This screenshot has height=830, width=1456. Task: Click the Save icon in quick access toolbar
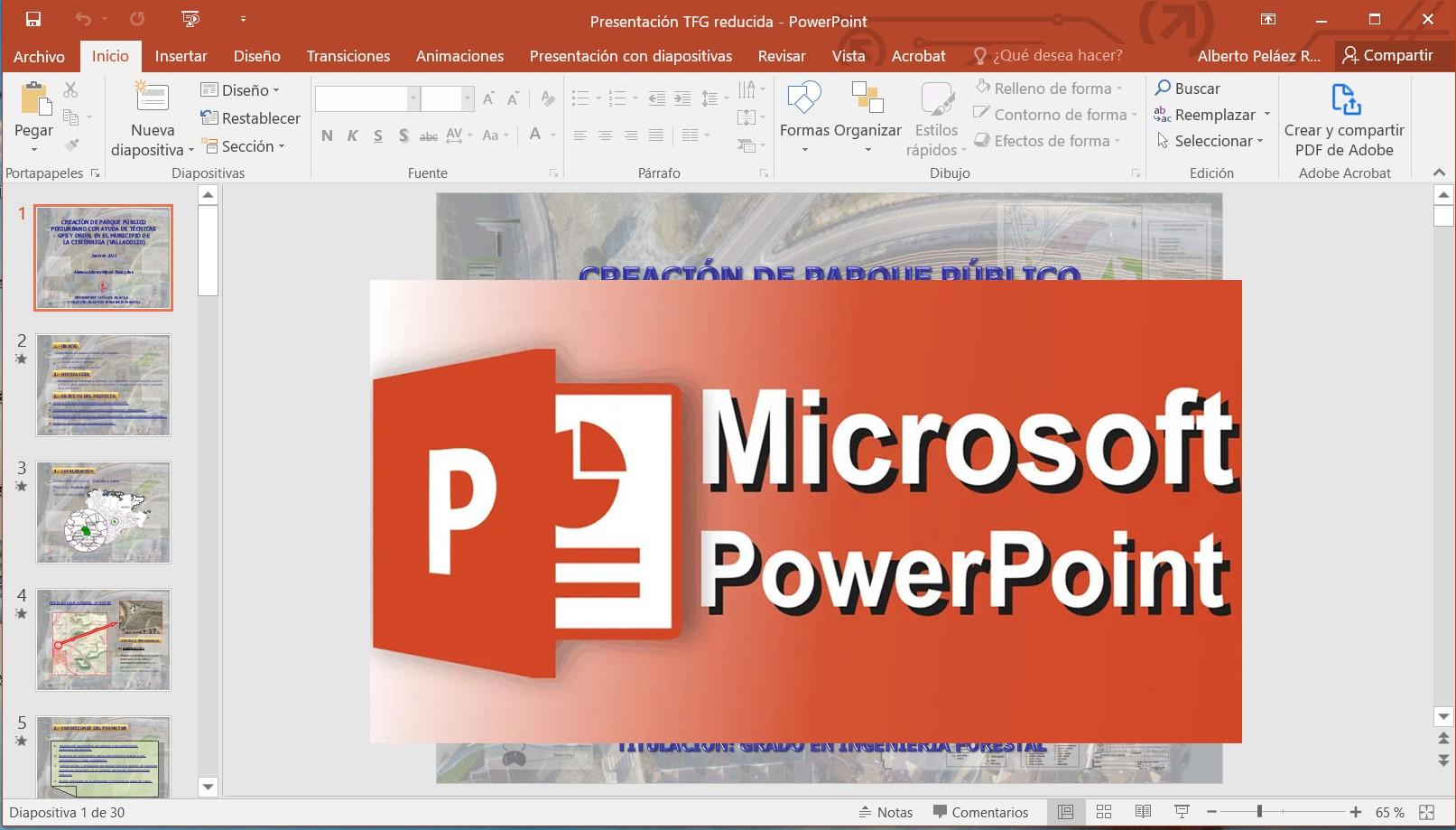pyautogui.click(x=33, y=19)
